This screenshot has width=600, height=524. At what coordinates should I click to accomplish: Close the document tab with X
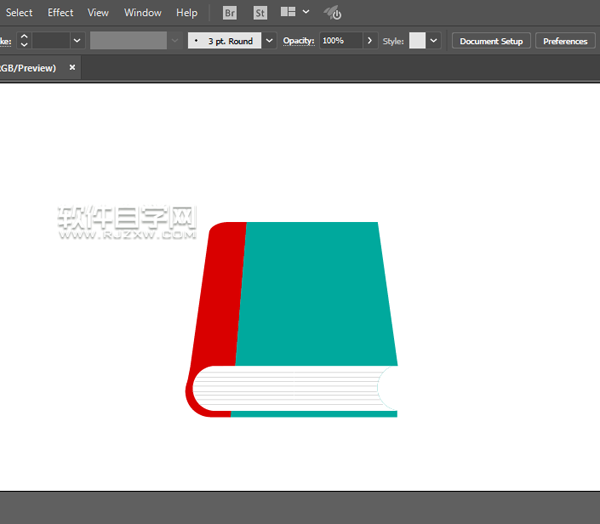pyautogui.click(x=72, y=67)
